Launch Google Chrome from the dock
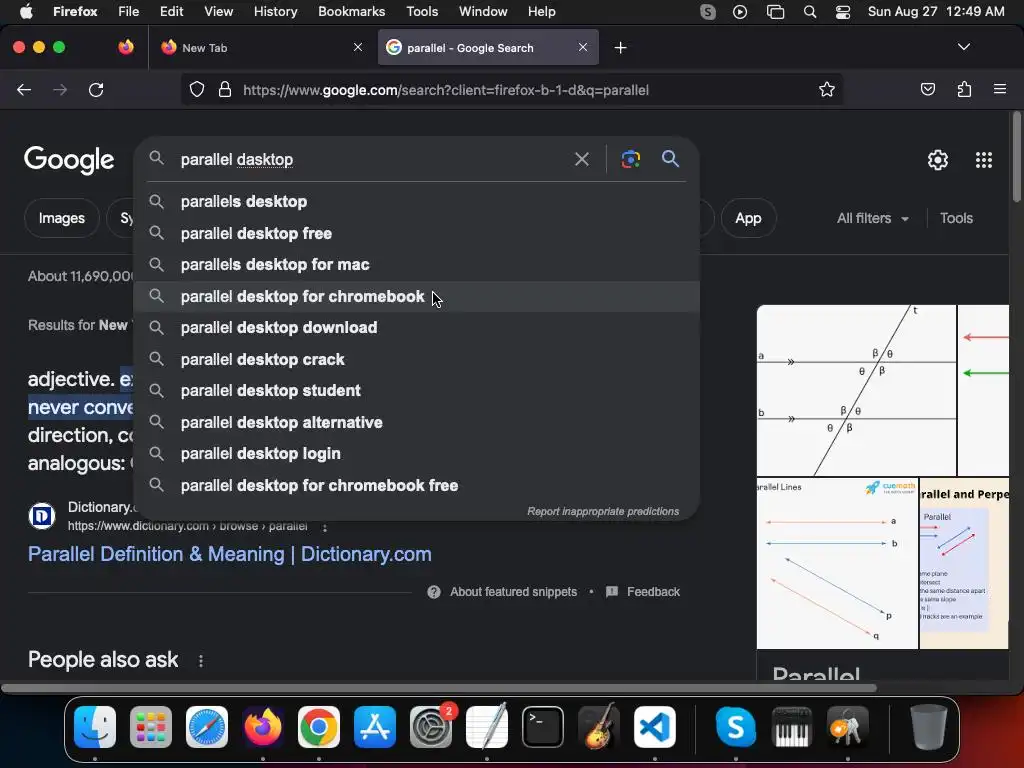This screenshot has height=768, width=1024. point(319,727)
